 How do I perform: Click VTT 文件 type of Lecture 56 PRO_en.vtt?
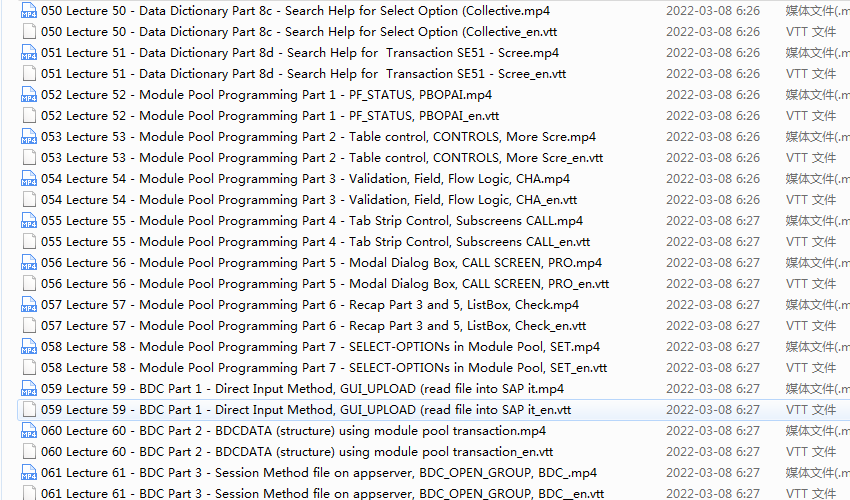click(x=811, y=284)
